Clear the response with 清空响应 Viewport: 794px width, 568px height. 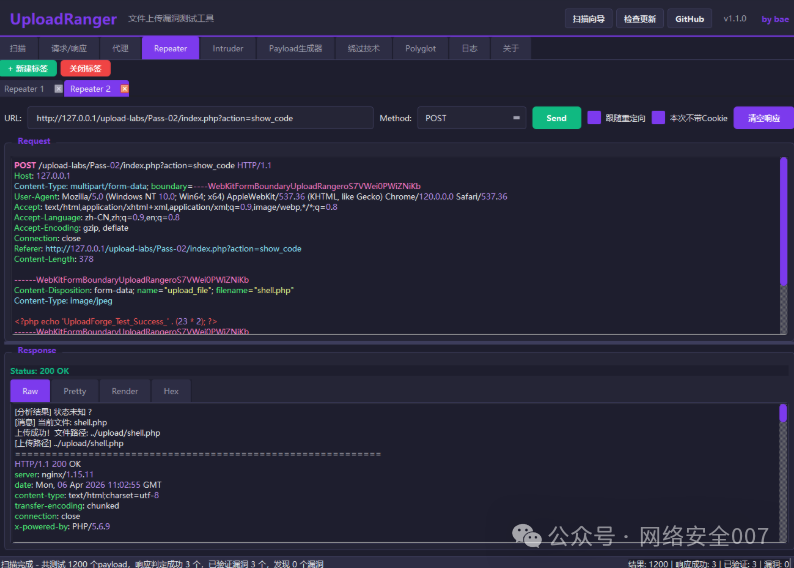pos(764,118)
